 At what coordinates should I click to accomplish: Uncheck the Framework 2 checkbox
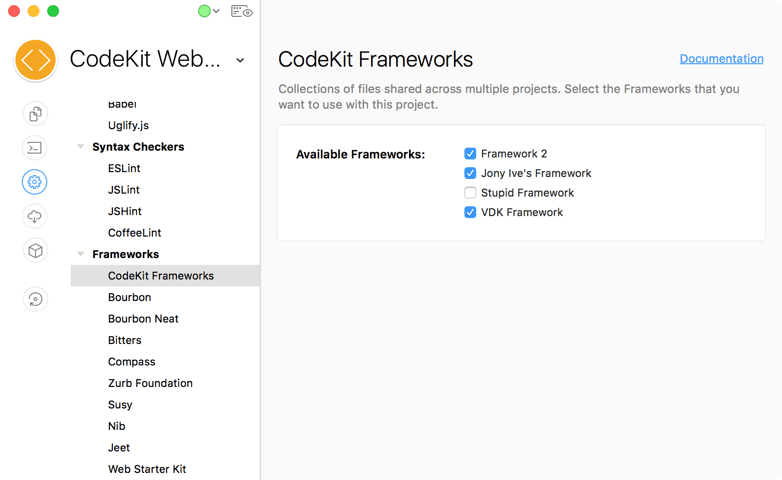coord(470,154)
